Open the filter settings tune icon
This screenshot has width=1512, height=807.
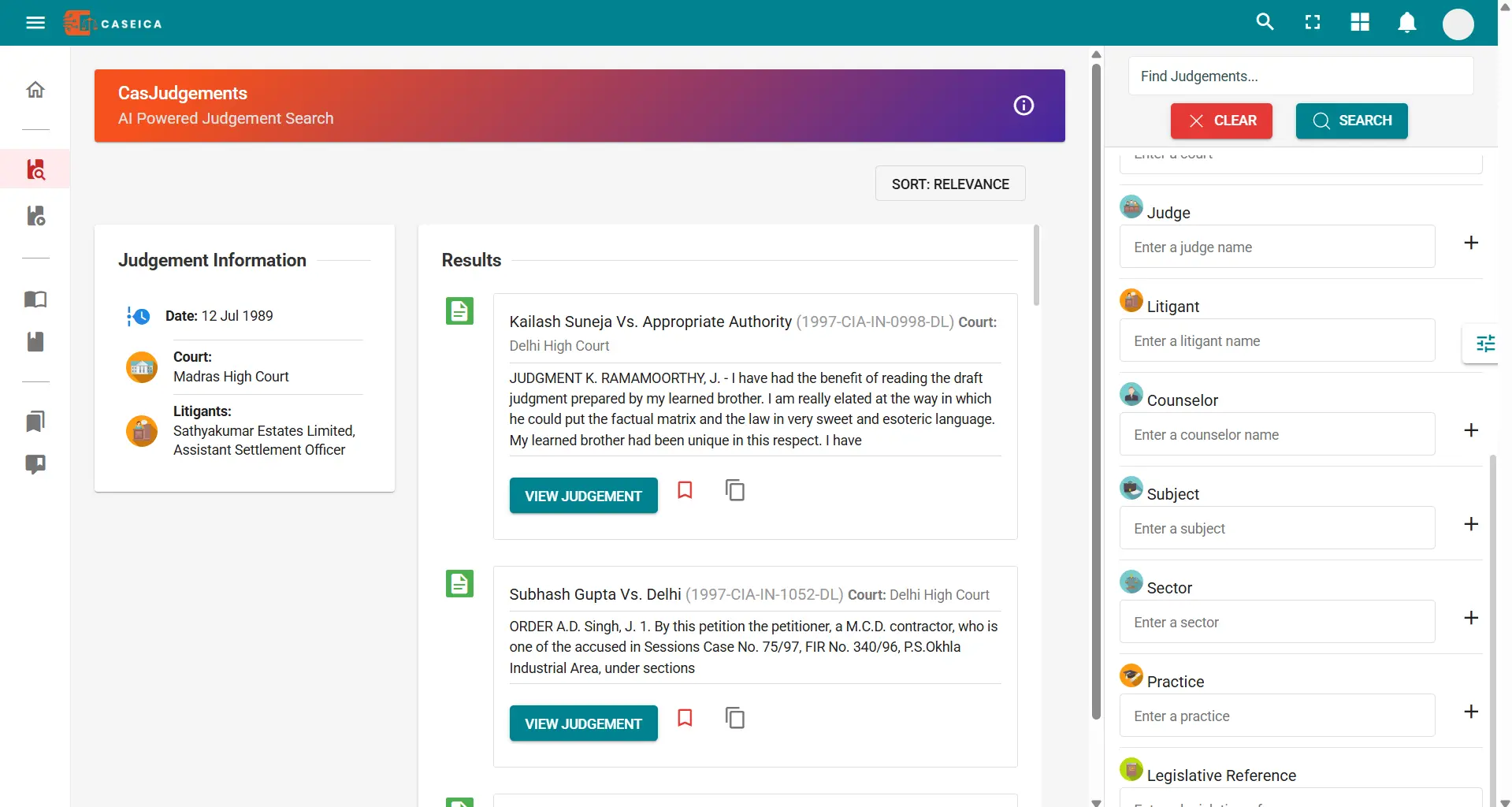pos(1485,343)
